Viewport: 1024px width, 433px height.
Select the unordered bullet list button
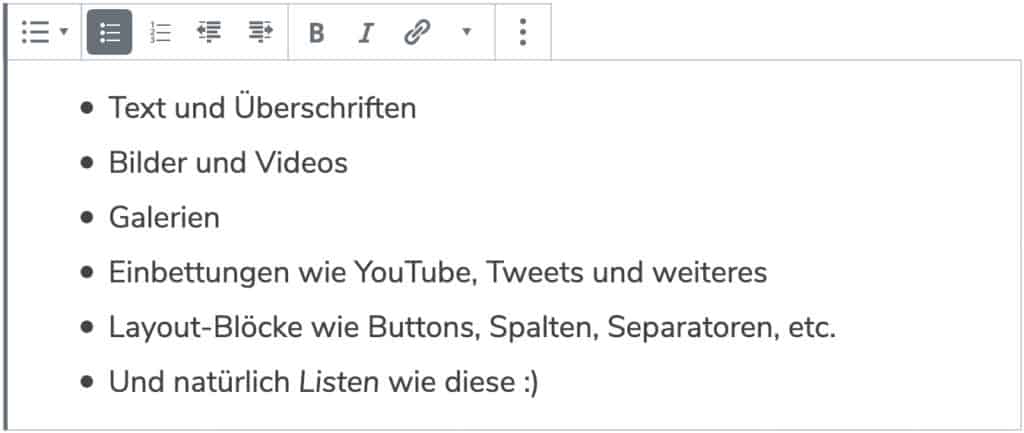110,32
